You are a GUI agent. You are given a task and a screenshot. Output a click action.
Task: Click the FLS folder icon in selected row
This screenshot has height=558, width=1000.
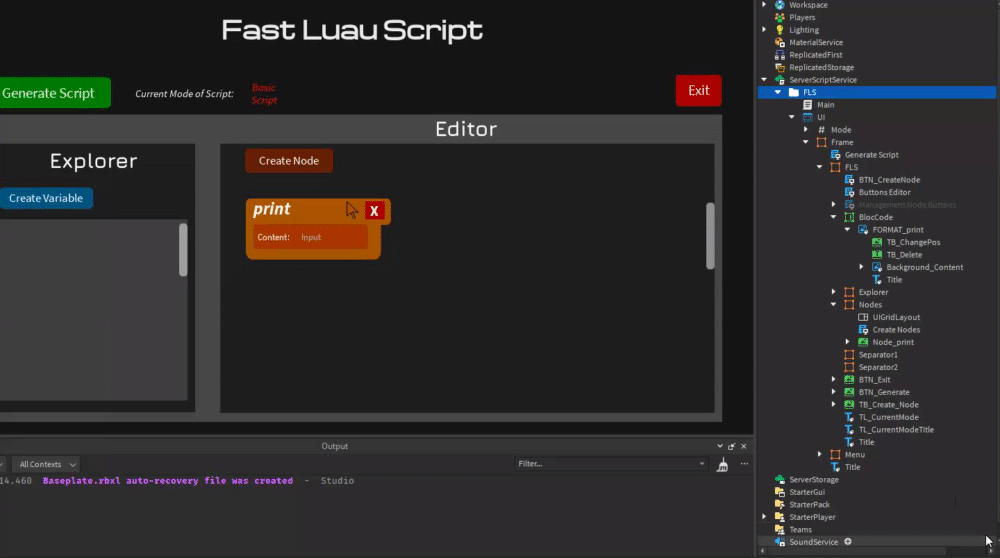(793, 92)
